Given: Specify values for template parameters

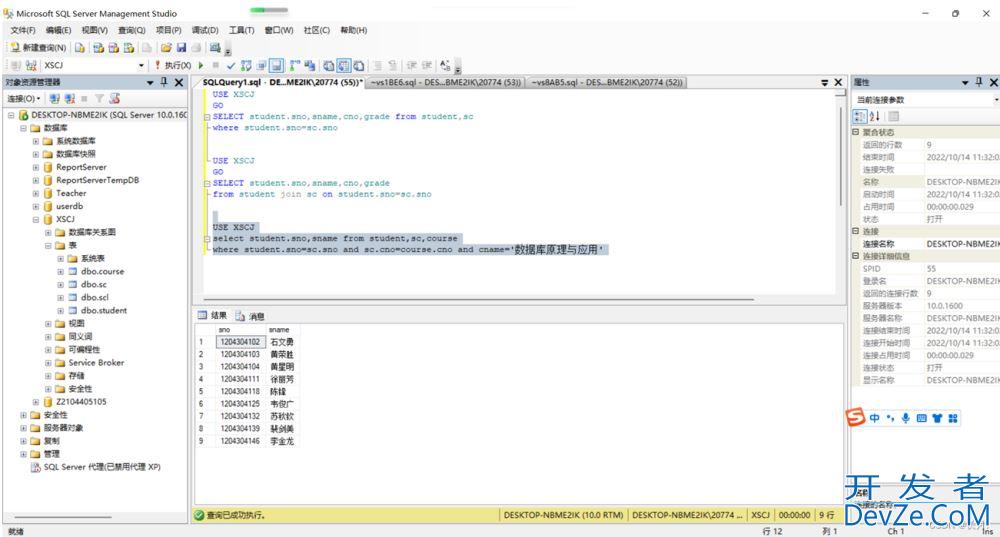Looking at the screenshot, I should [445, 66].
